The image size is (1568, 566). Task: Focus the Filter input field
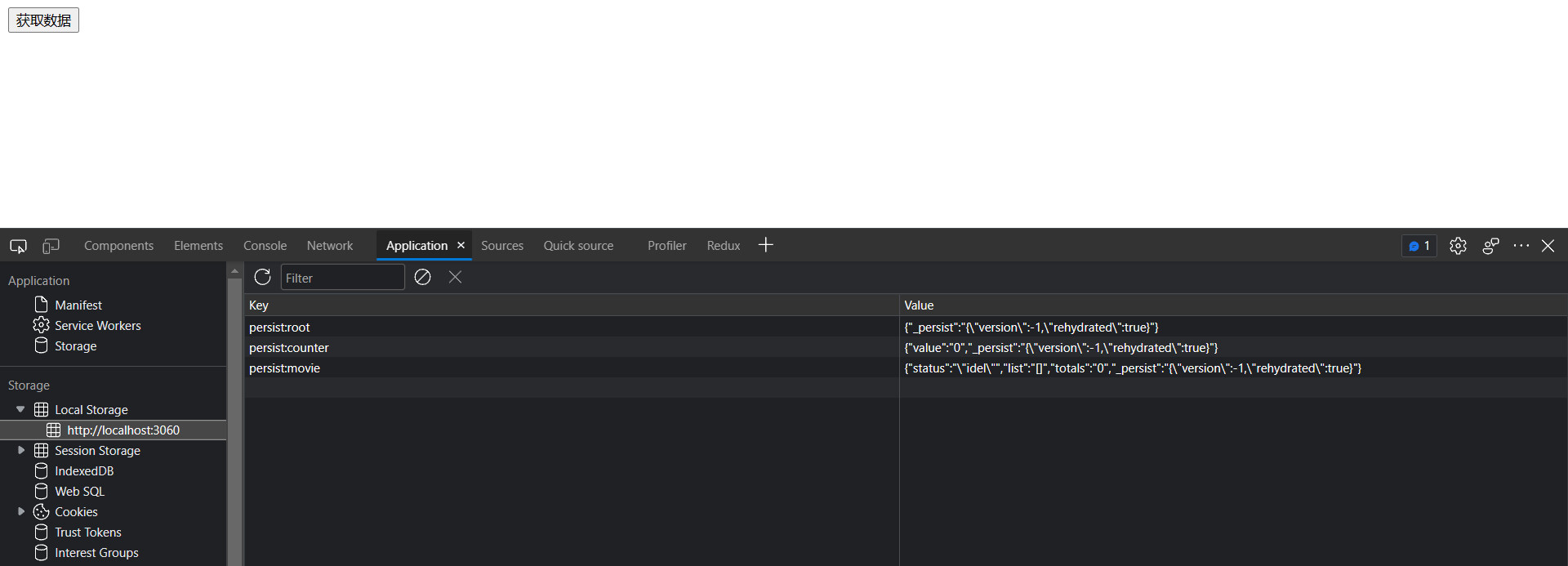[343, 278]
